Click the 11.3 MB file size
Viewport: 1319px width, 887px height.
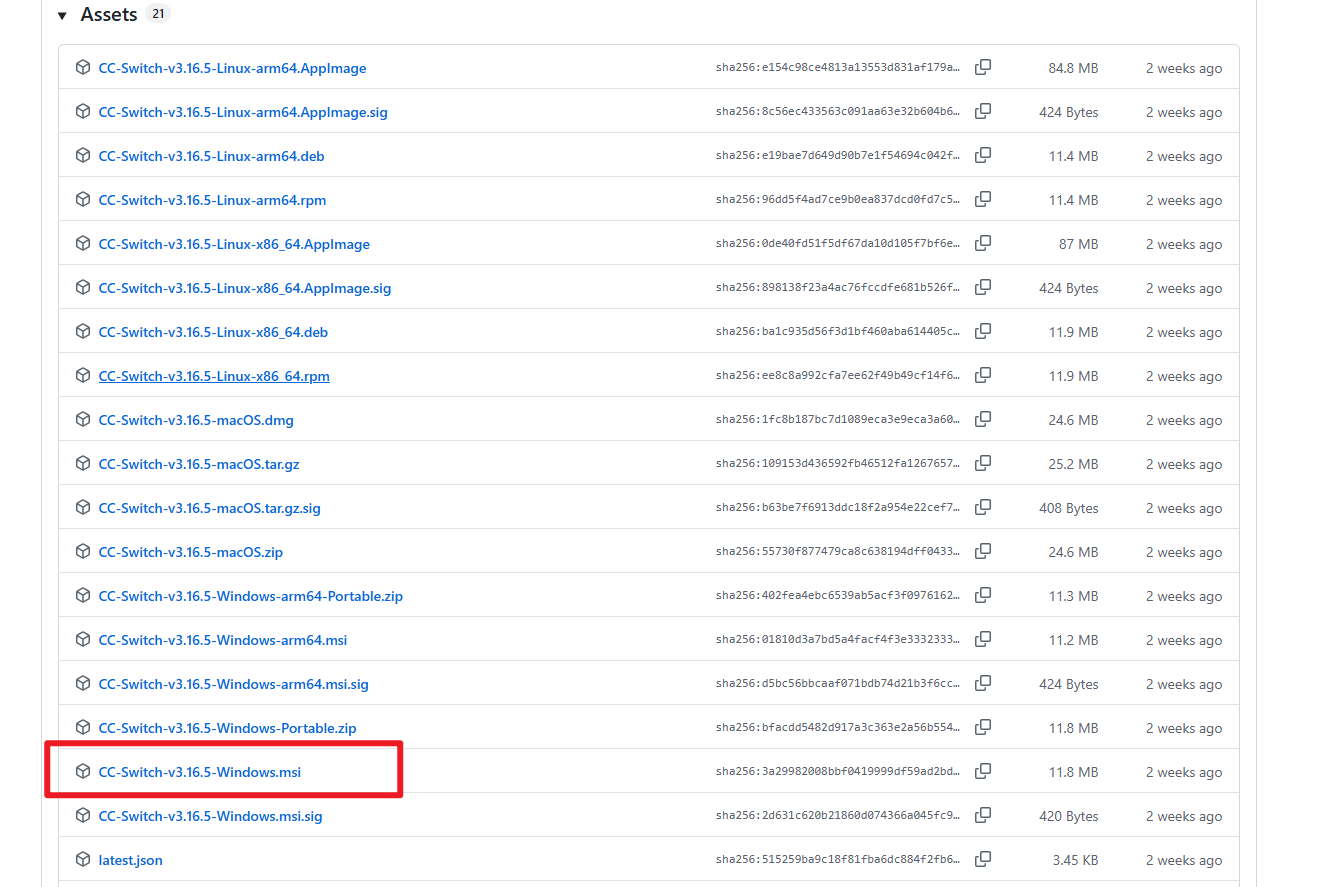1074,596
